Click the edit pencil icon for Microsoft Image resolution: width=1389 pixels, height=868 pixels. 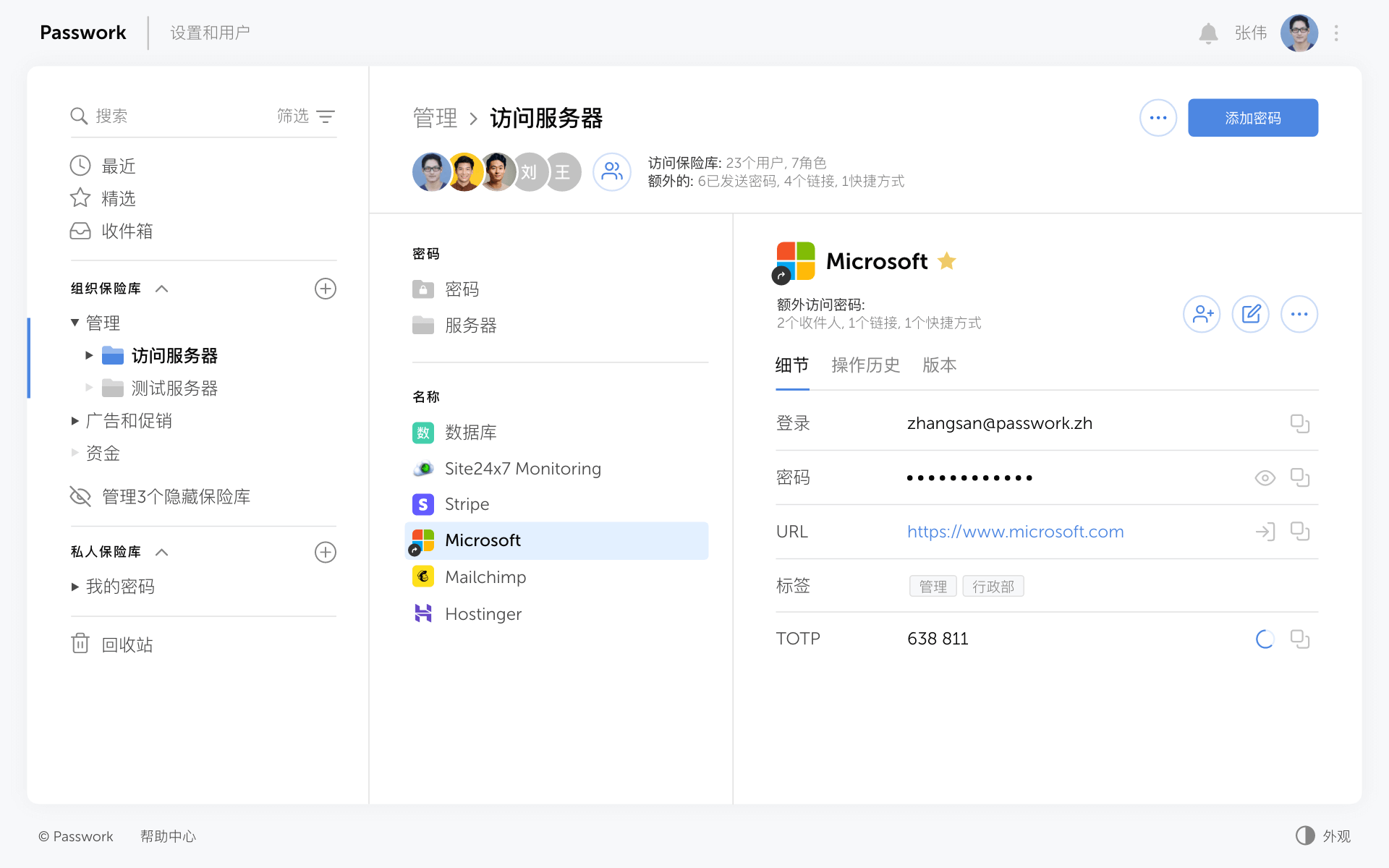1251,314
